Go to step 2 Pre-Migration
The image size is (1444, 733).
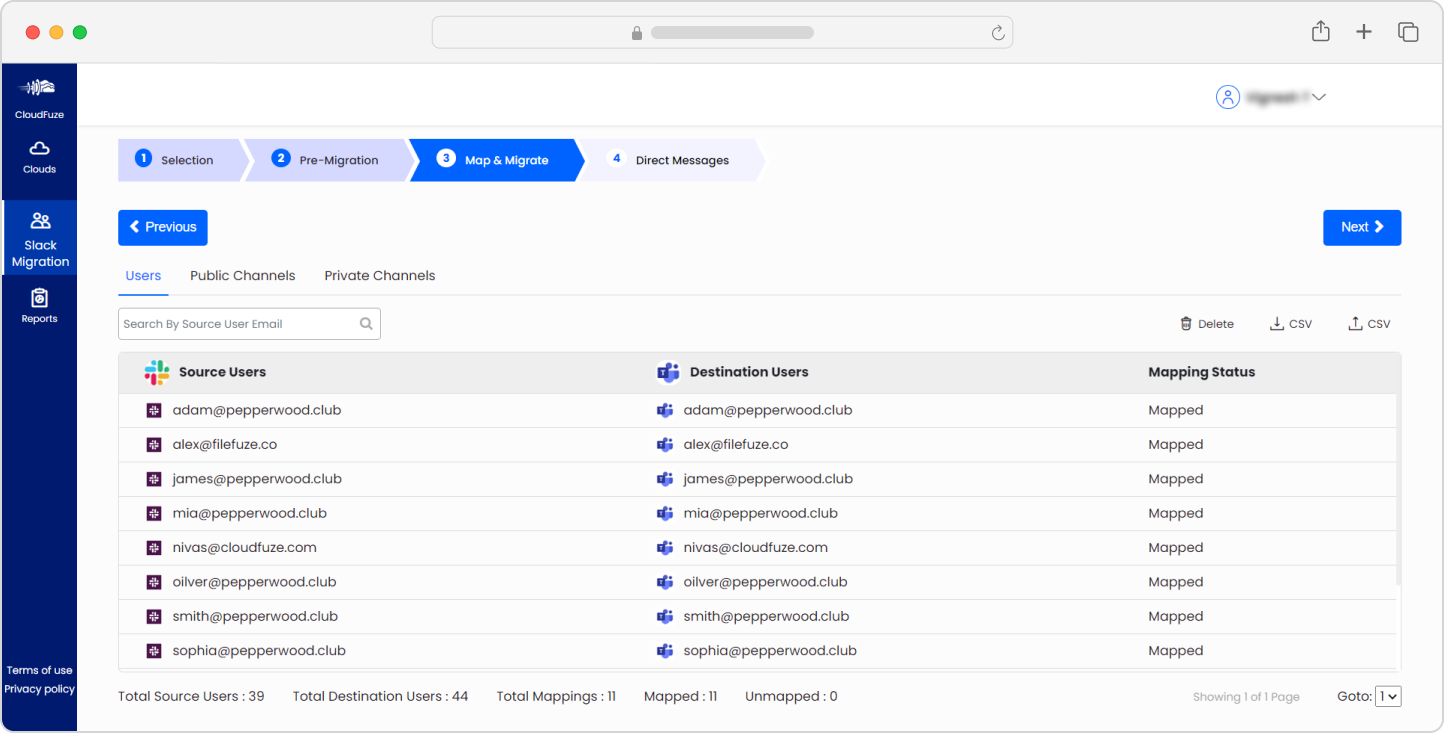tap(330, 160)
